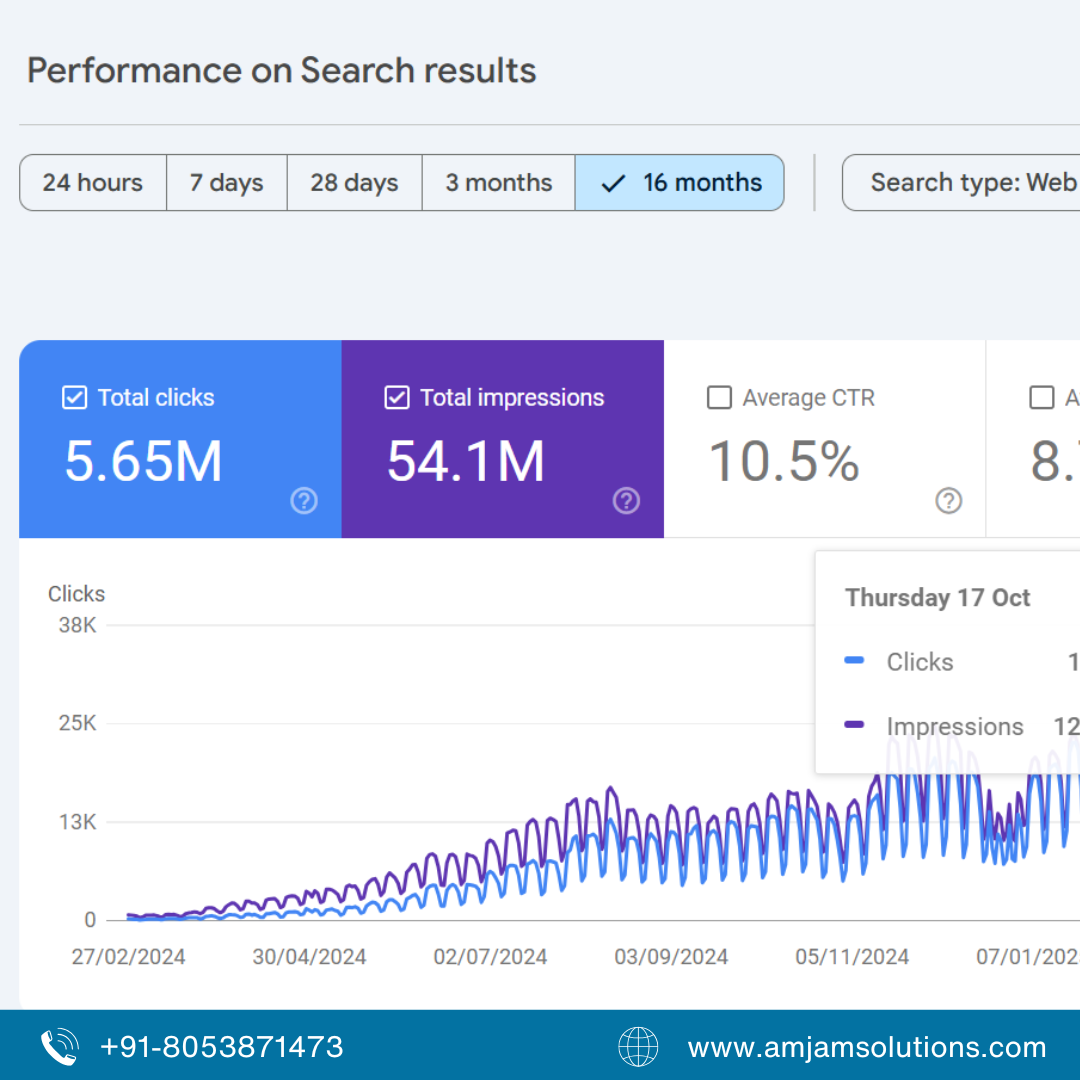Uncheck the Total clicks checkbox
This screenshot has width=1080, height=1080.
(74, 398)
